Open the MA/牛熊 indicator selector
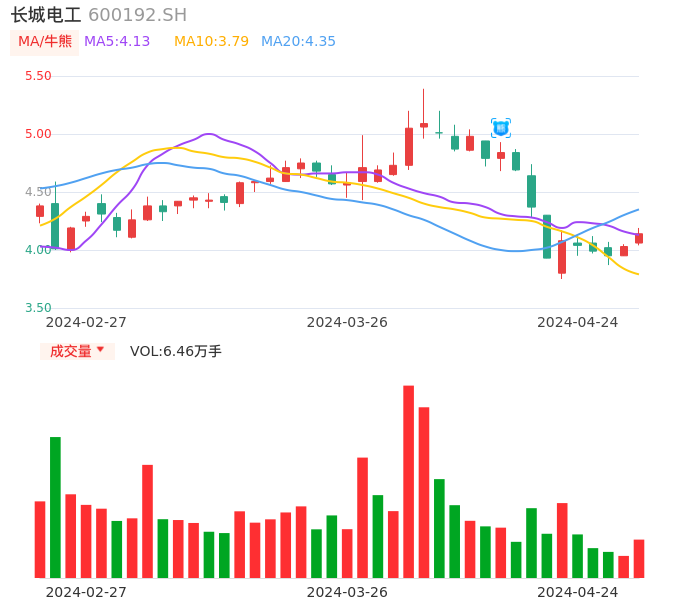The height and width of the screenshot is (606, 686). 45,42
